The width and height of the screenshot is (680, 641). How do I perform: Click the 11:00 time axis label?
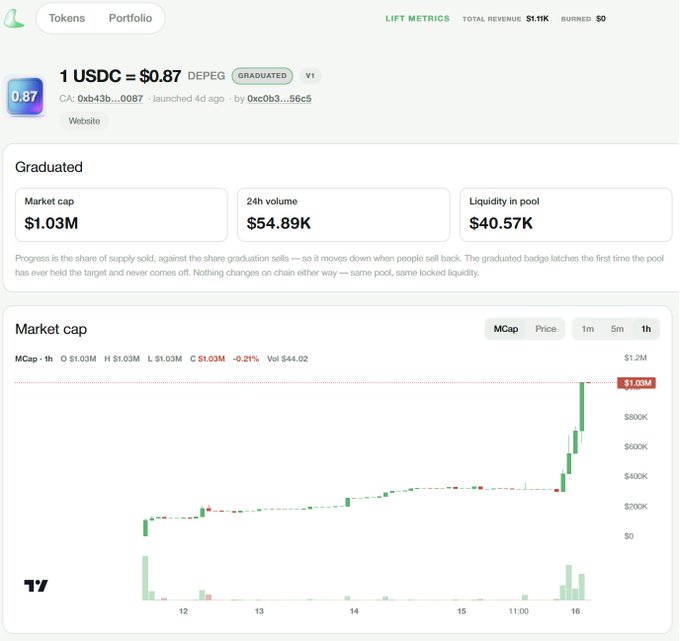[519, 611]
